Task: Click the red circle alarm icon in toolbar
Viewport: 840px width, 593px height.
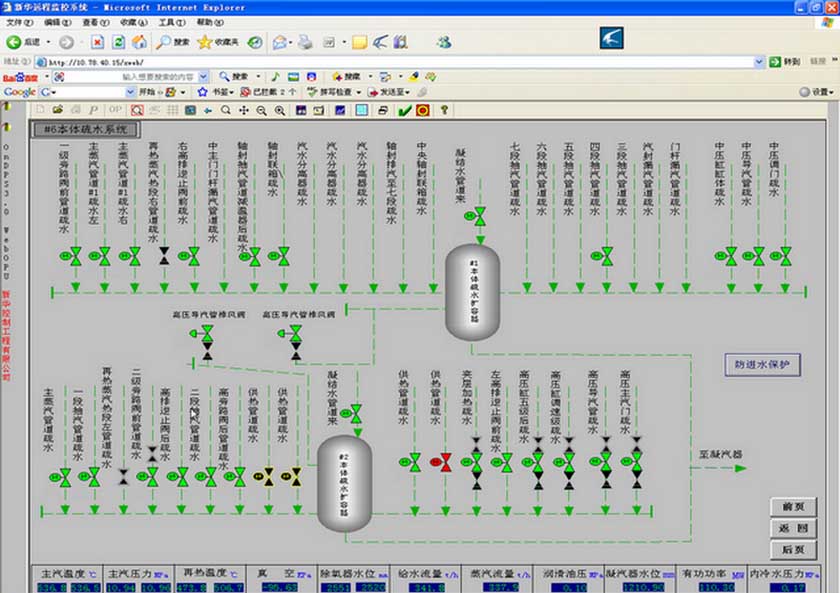Action: (423, 109)
